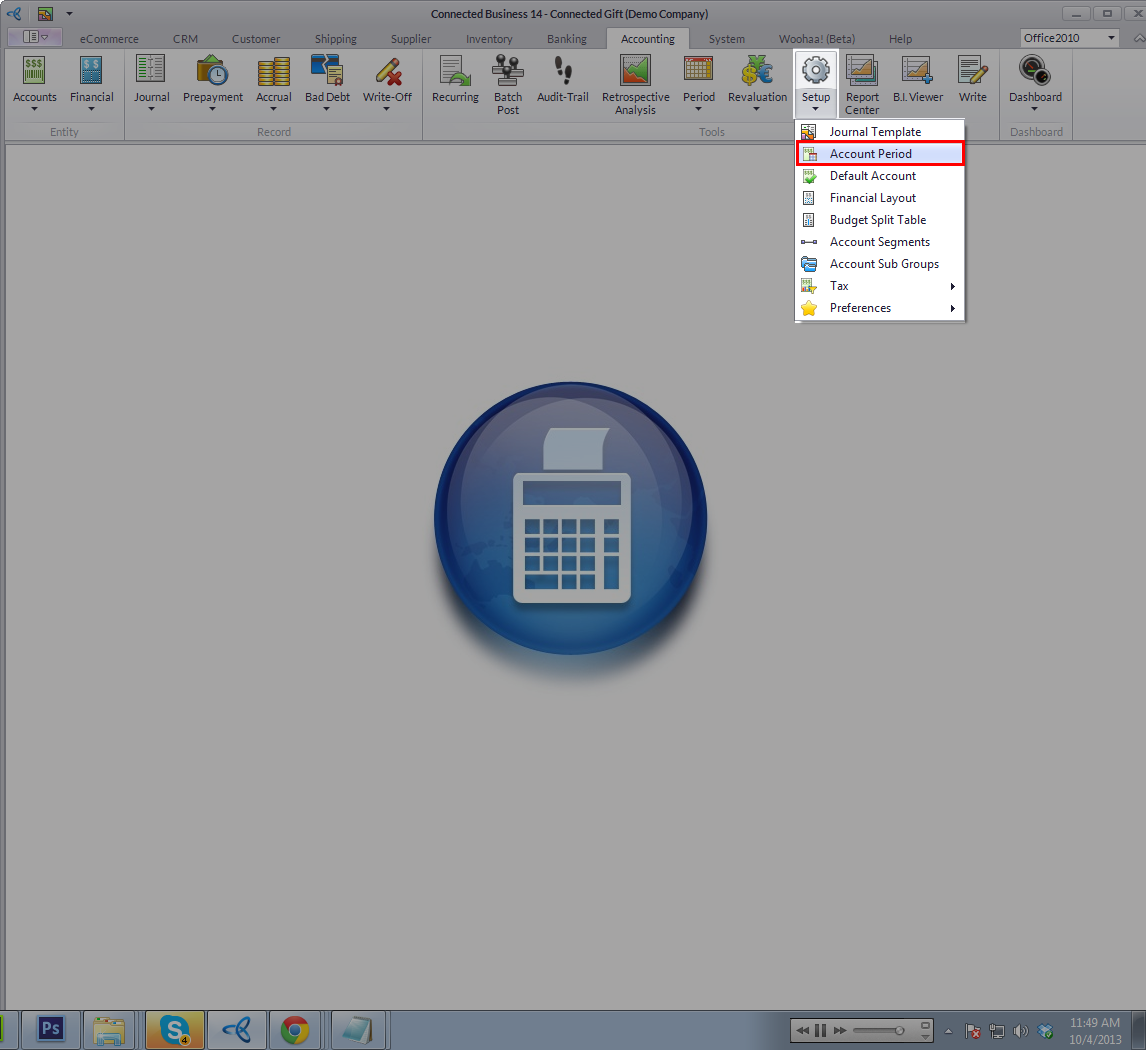Switch to the Banking tab

click(567, 39)
